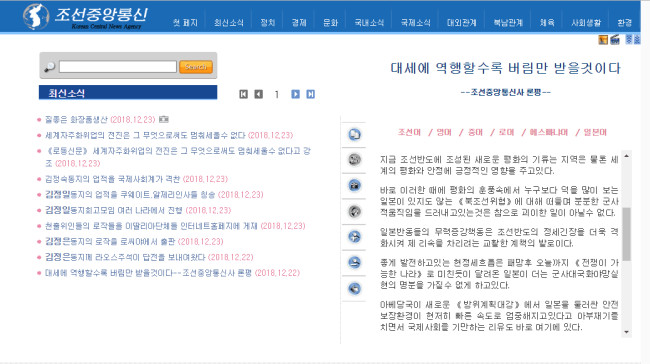Click the gray round icon below the camera icon
The image size is (650, 364).
(354, 211)
